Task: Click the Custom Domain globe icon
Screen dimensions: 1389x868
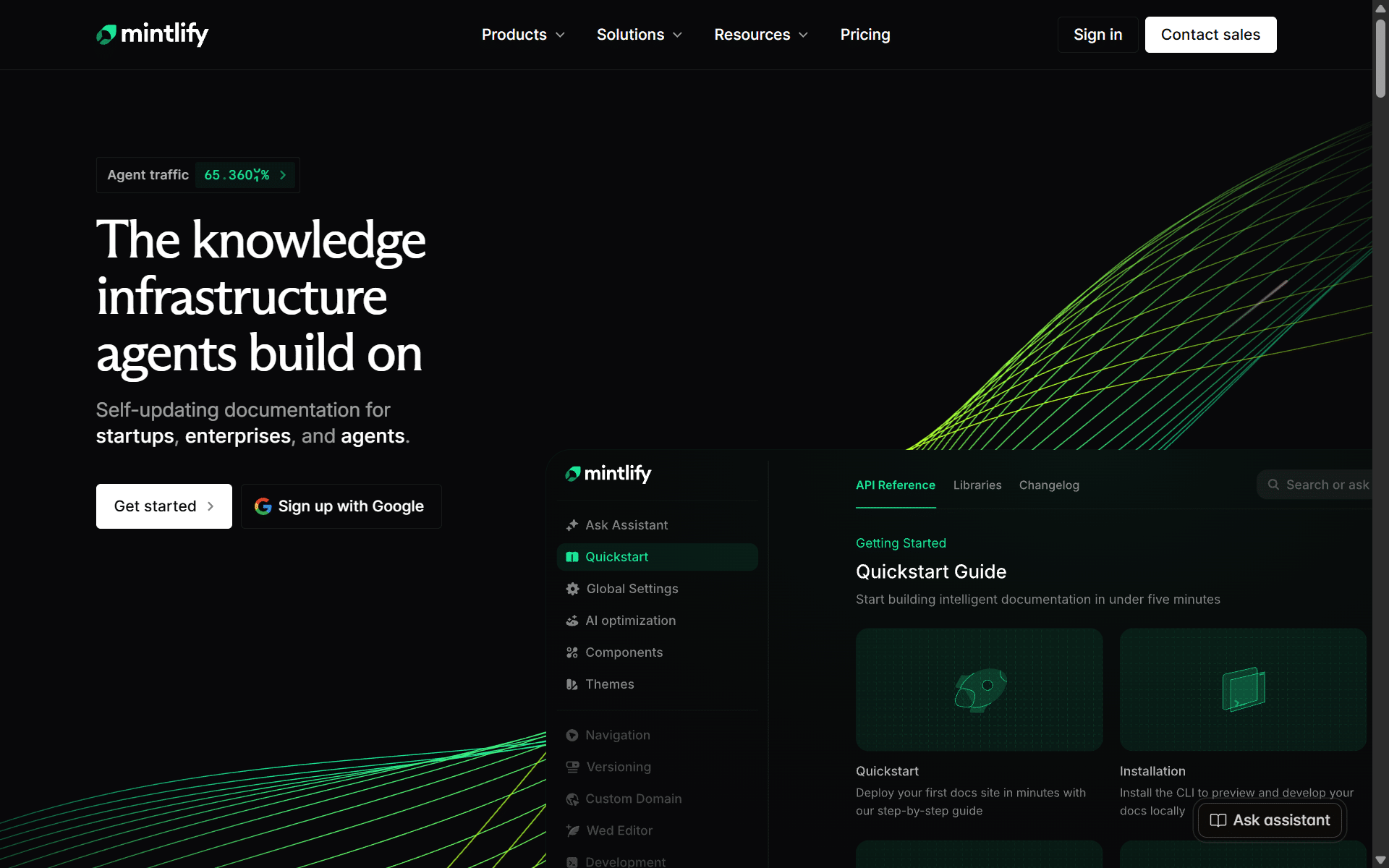Action: [x=572, y=799]
